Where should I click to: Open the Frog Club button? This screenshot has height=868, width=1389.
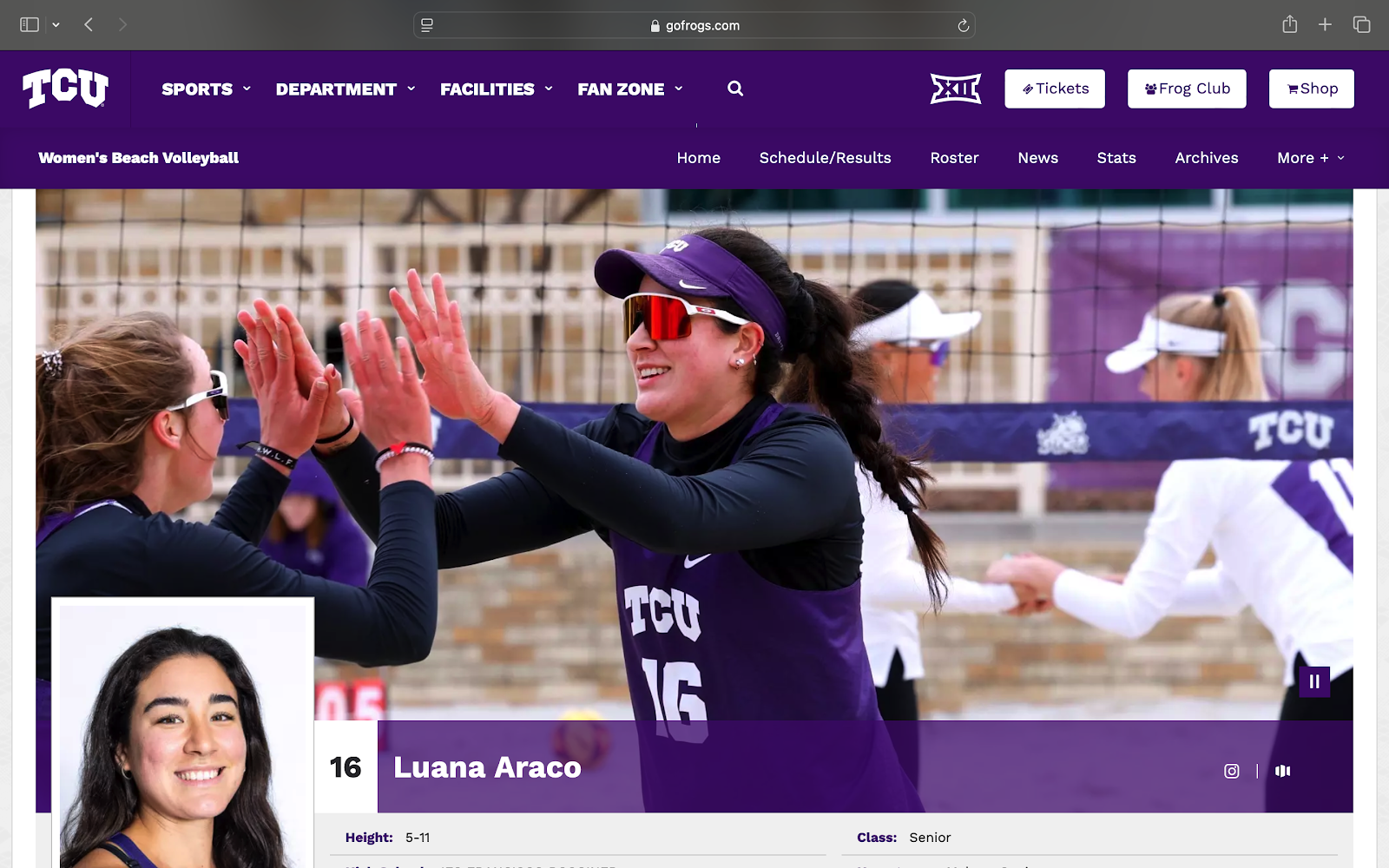1187,89
